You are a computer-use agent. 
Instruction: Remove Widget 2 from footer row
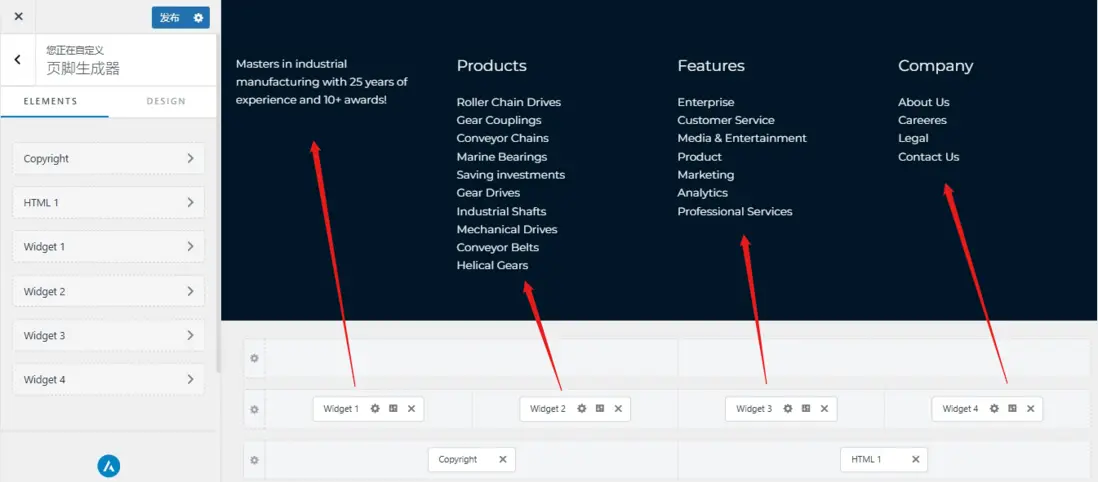point(618,408)
